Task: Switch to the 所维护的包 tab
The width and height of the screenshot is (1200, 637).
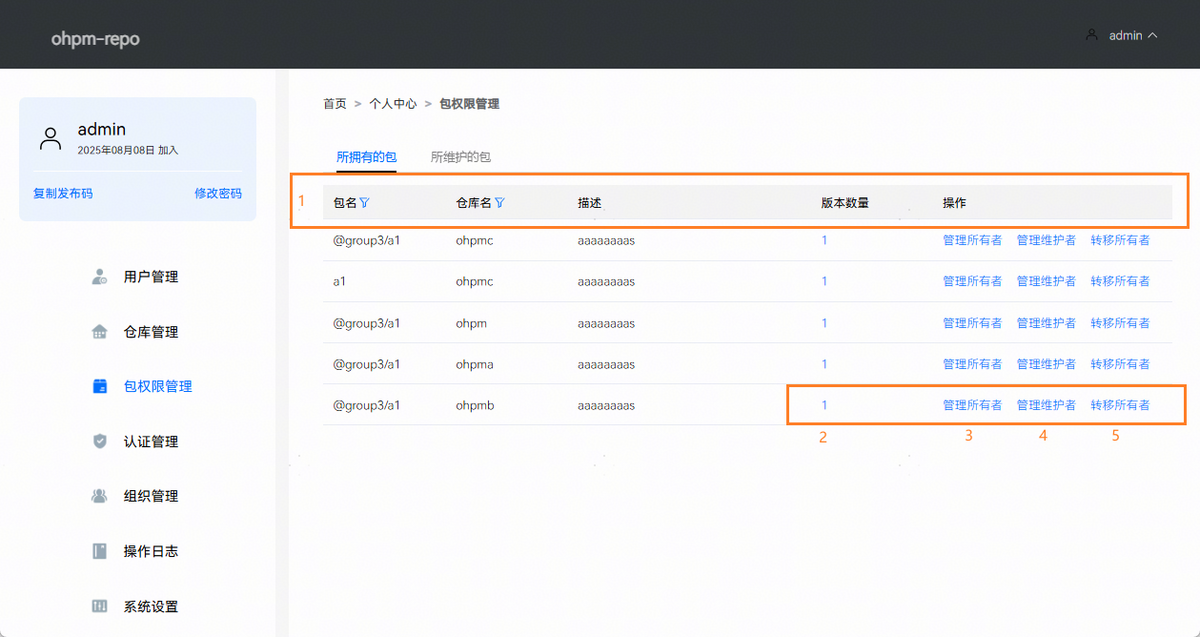Action: click(460, 157)
